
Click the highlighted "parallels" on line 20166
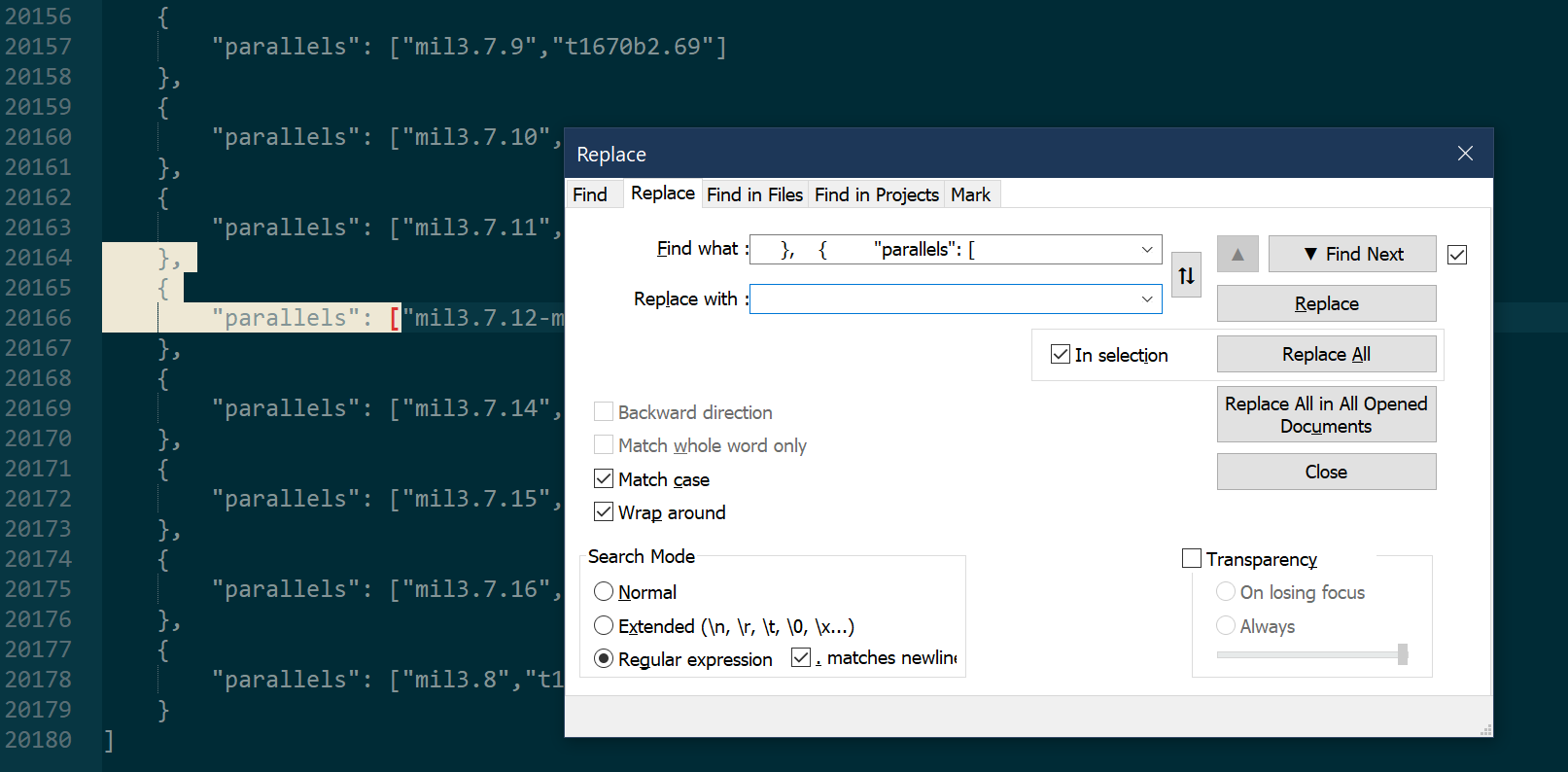click(285, 318)
